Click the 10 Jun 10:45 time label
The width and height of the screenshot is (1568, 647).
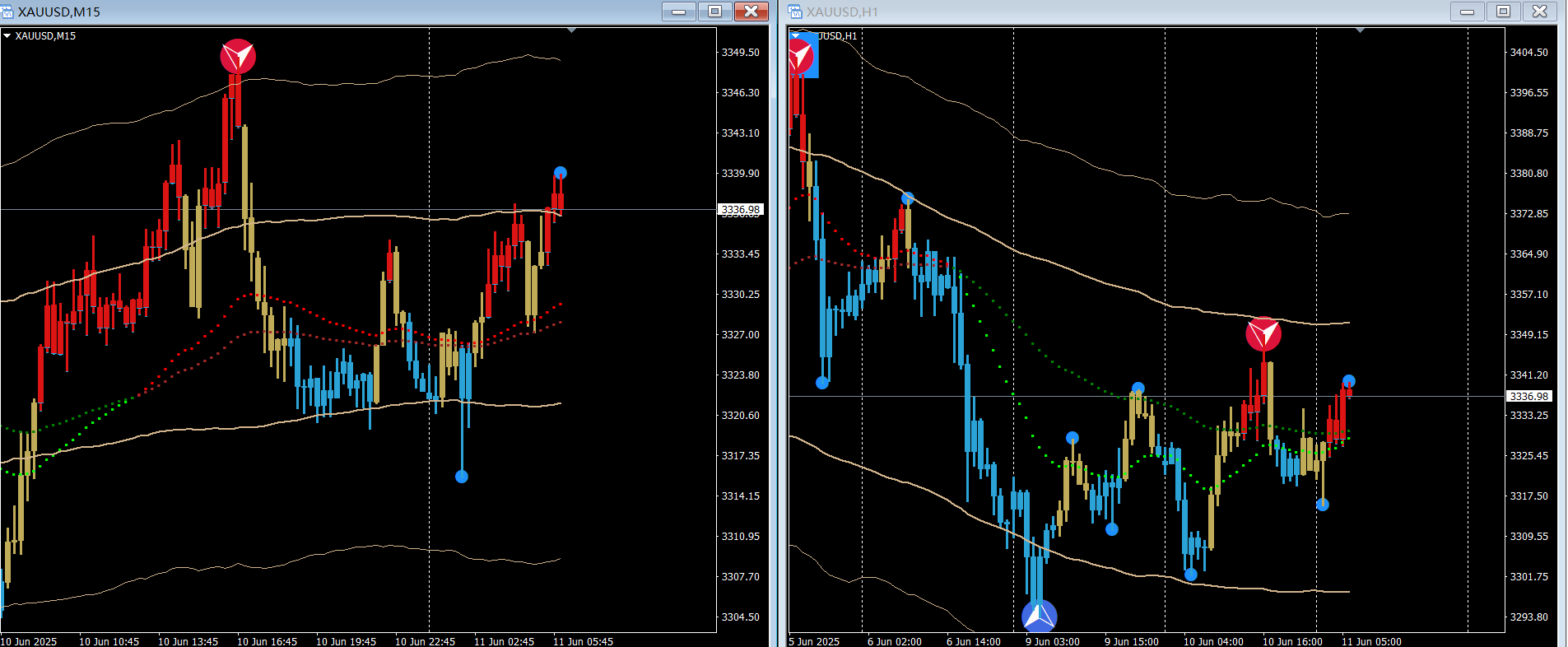109,641
